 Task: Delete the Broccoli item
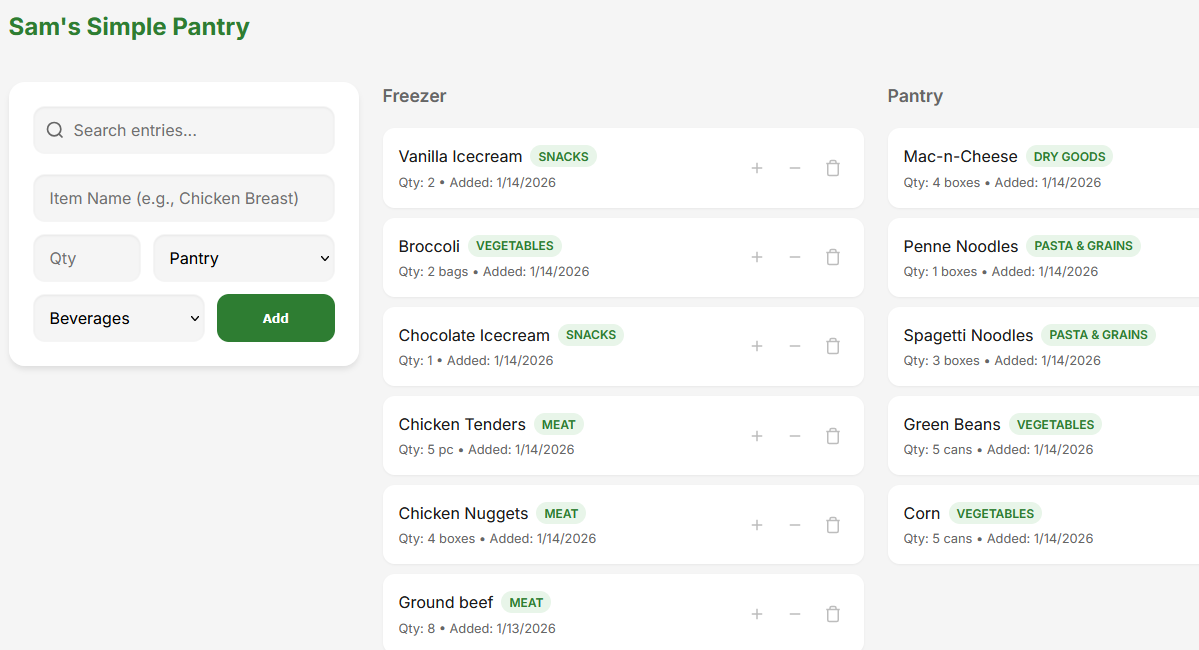pyautogui.click(x=832, y=257)
